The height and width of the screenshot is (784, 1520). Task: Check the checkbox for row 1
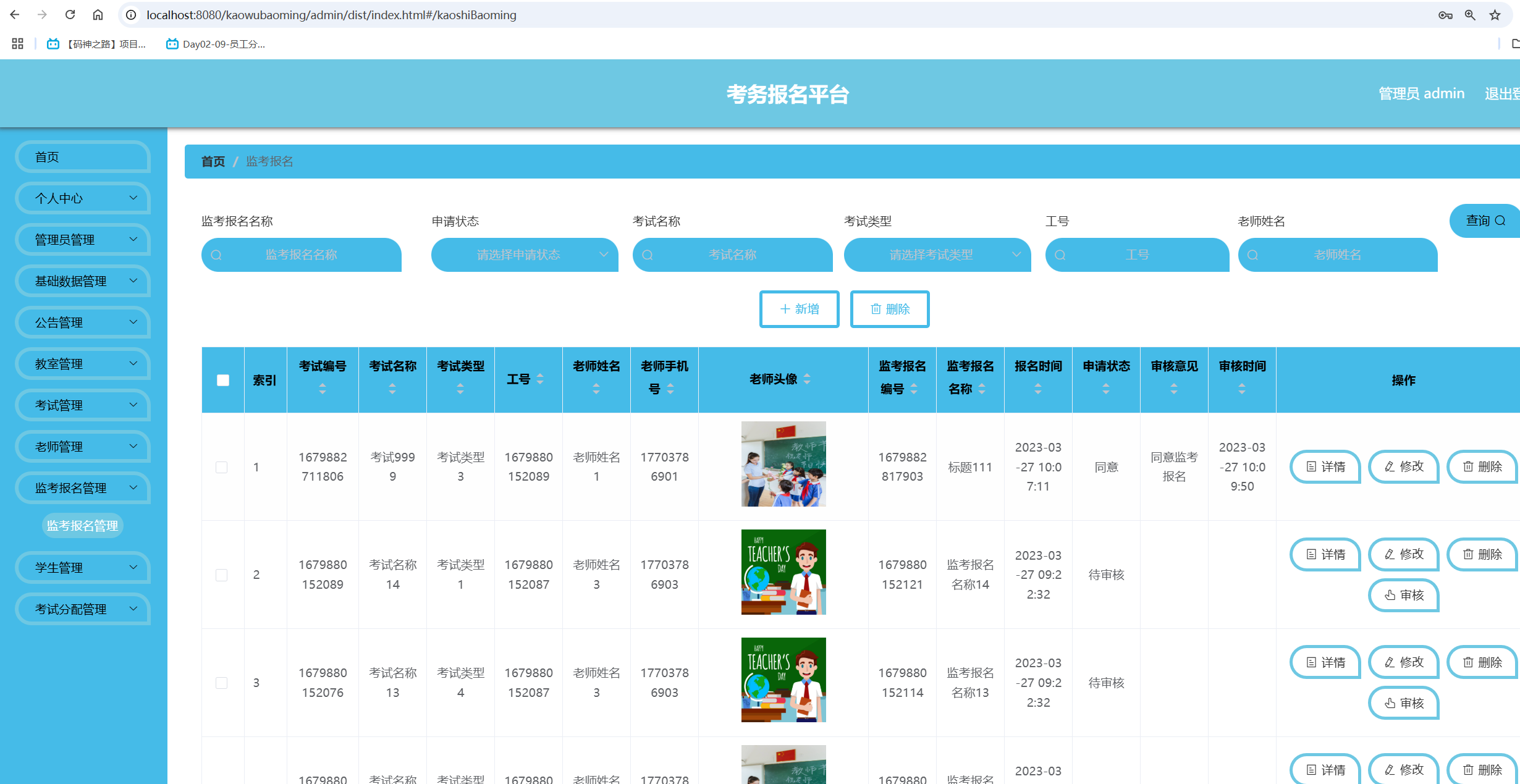221,467
